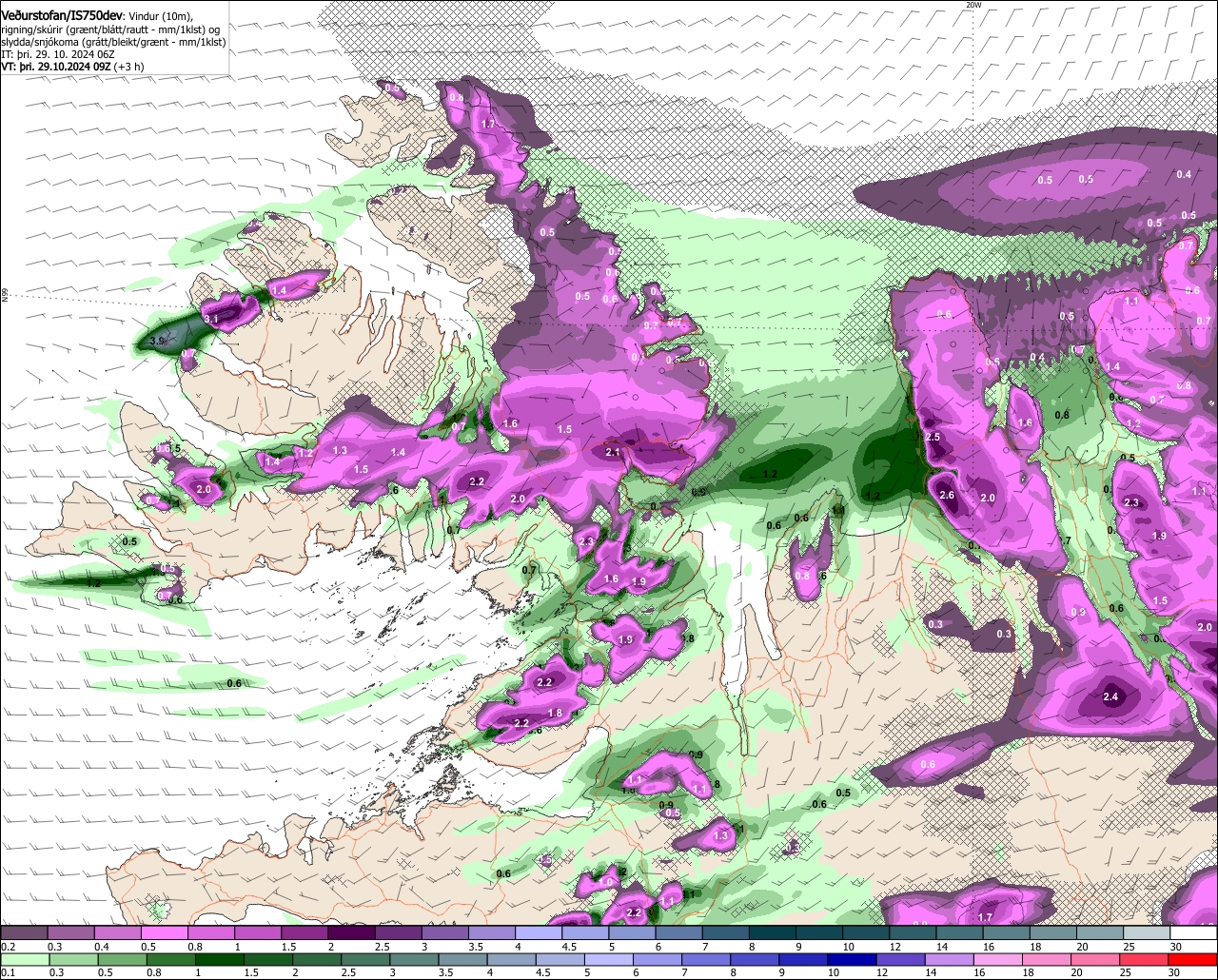Viewport: 1218px width, 980px height.
Task: Pick upper legend swatch labeled 8
Action: 773,932
